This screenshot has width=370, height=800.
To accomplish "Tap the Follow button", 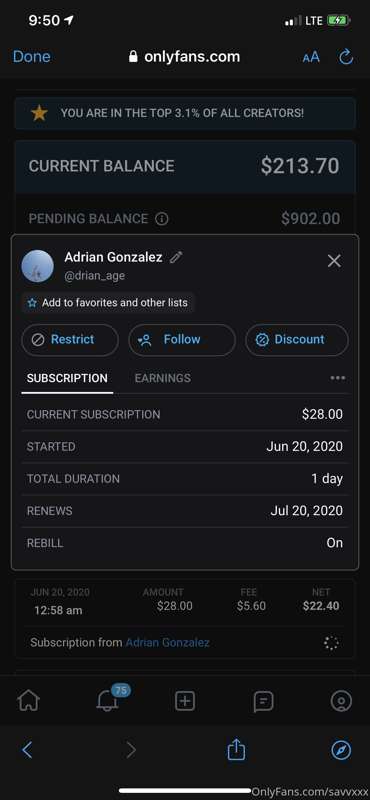I will pyautogui.click(x=182, y=340).
